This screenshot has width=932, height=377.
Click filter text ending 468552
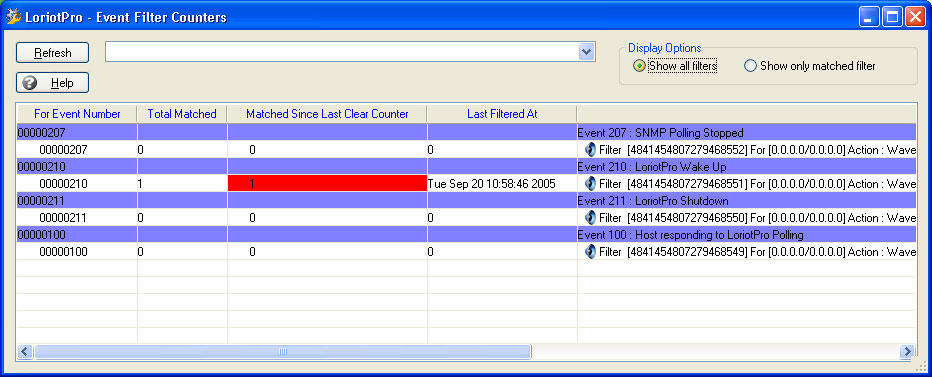pos(757,150)
